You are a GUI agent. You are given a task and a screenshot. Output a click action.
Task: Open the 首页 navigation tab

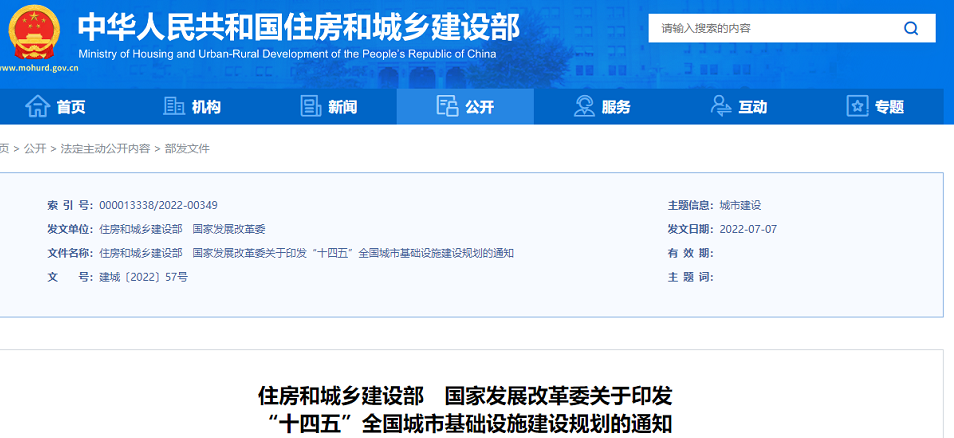55,106
